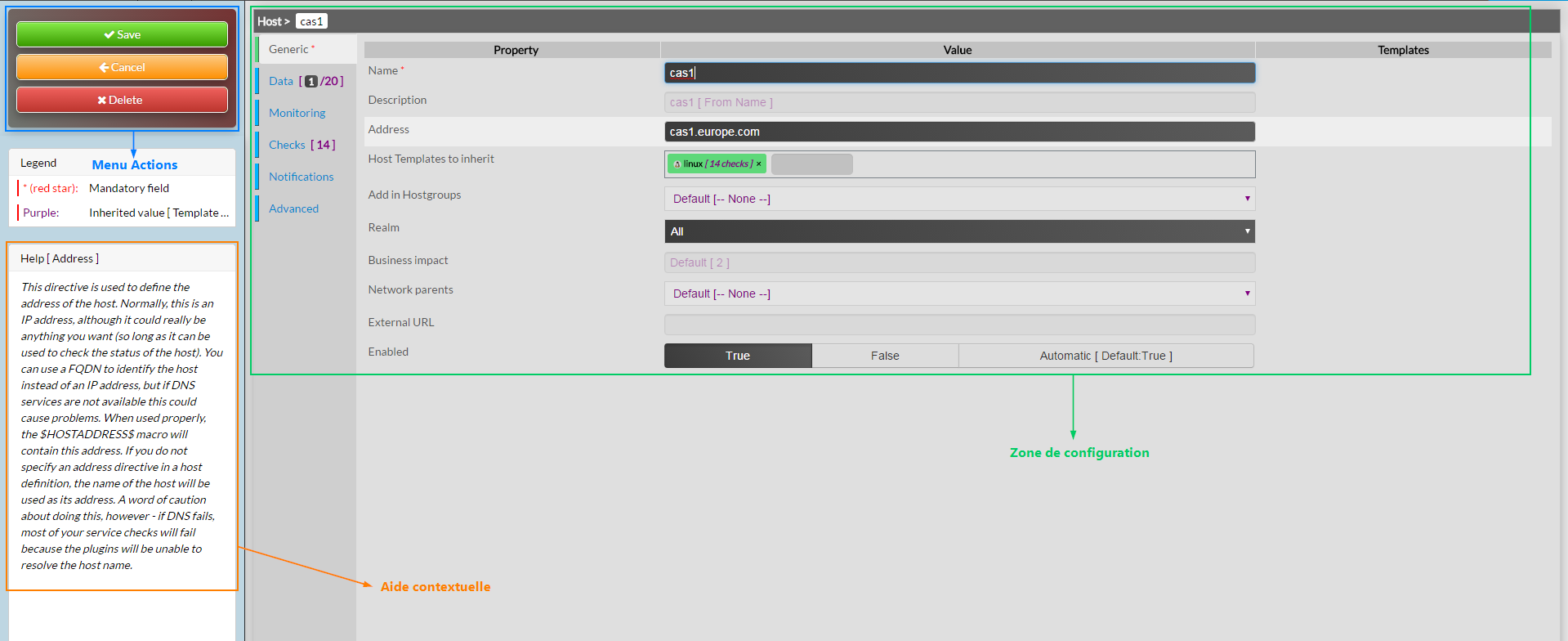Click the Linux penguin icon in the template tag
This screenshot has width=1568, height=641.
tap(677, 164)
